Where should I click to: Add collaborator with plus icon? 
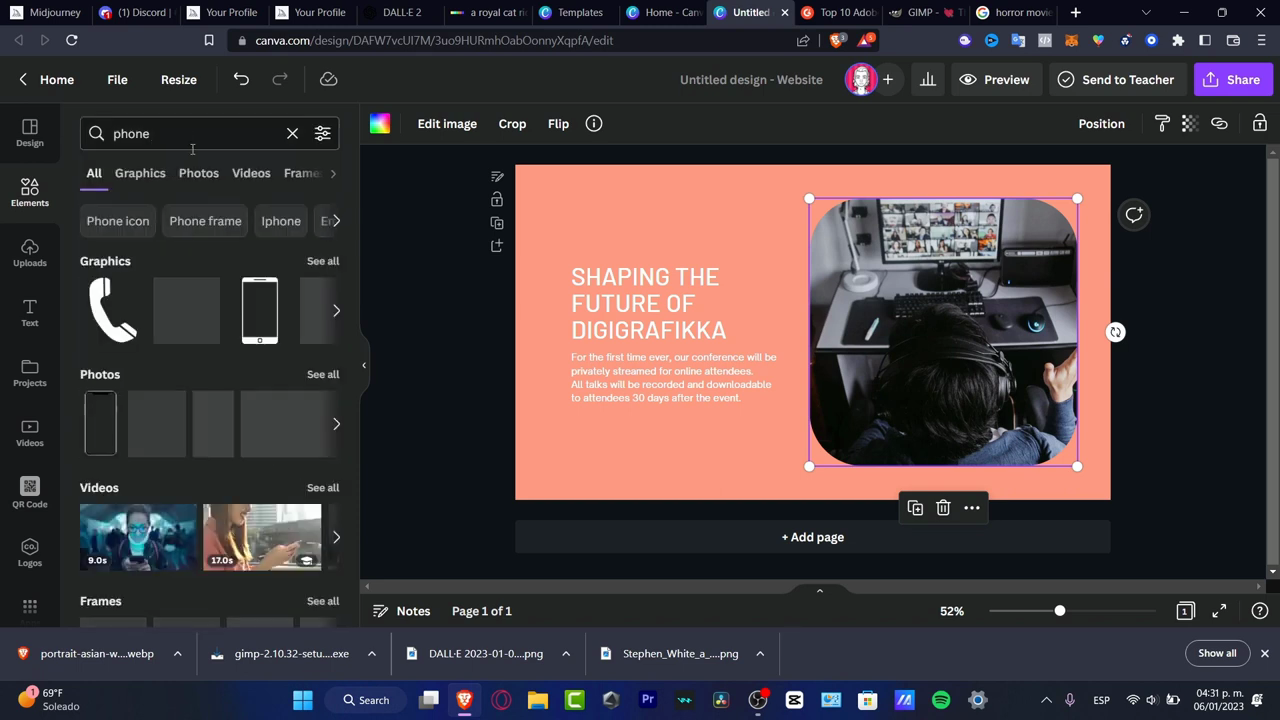point(887,79)
